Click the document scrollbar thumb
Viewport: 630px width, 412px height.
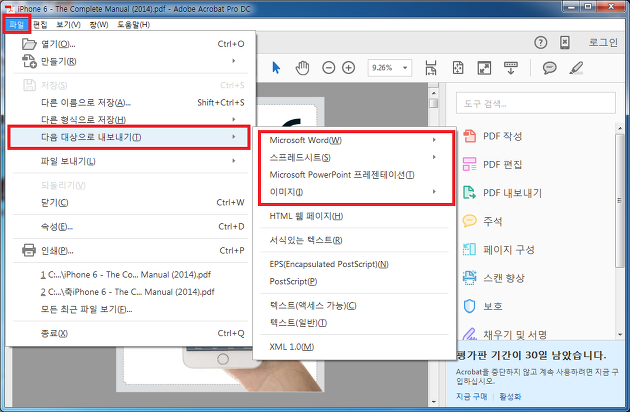point(433,103)
